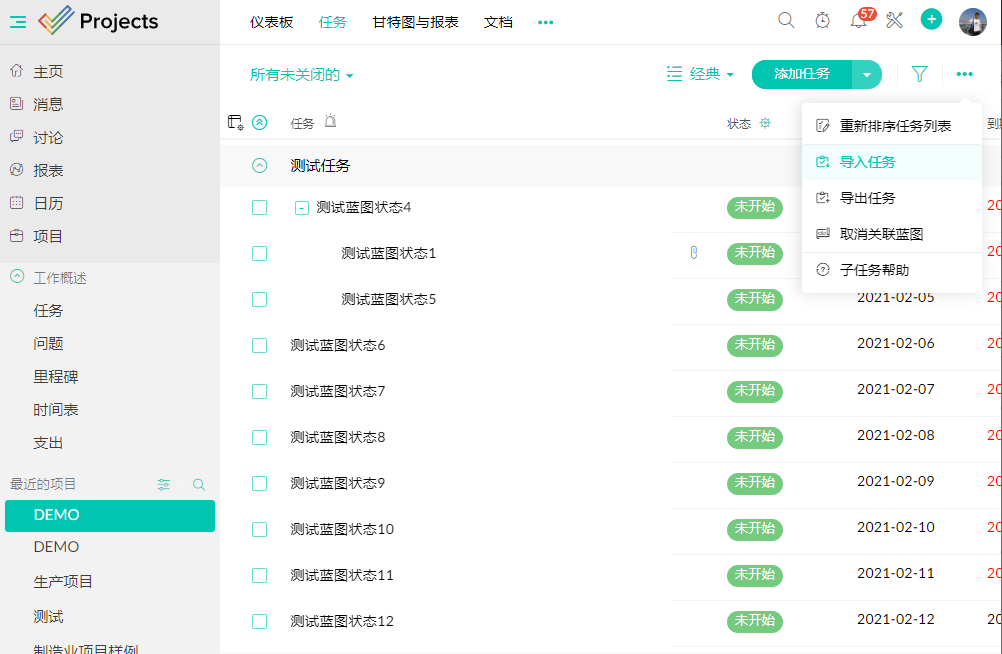The image size is (1002, 654).
Task: Click the hamburger menu icon beside Projects
Action: 18,22
